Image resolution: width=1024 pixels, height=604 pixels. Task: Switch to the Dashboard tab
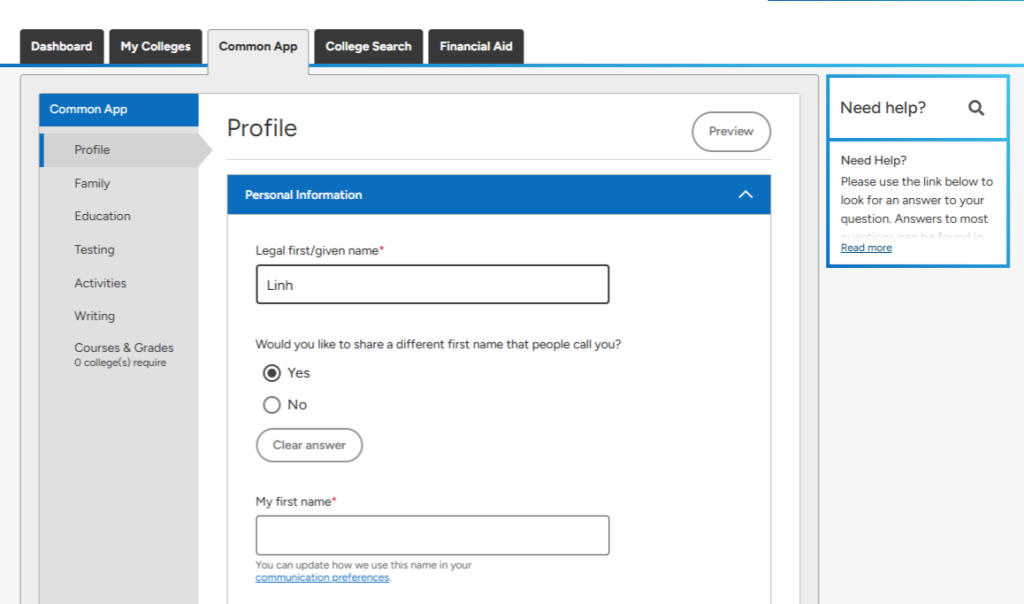click(62, 47)
